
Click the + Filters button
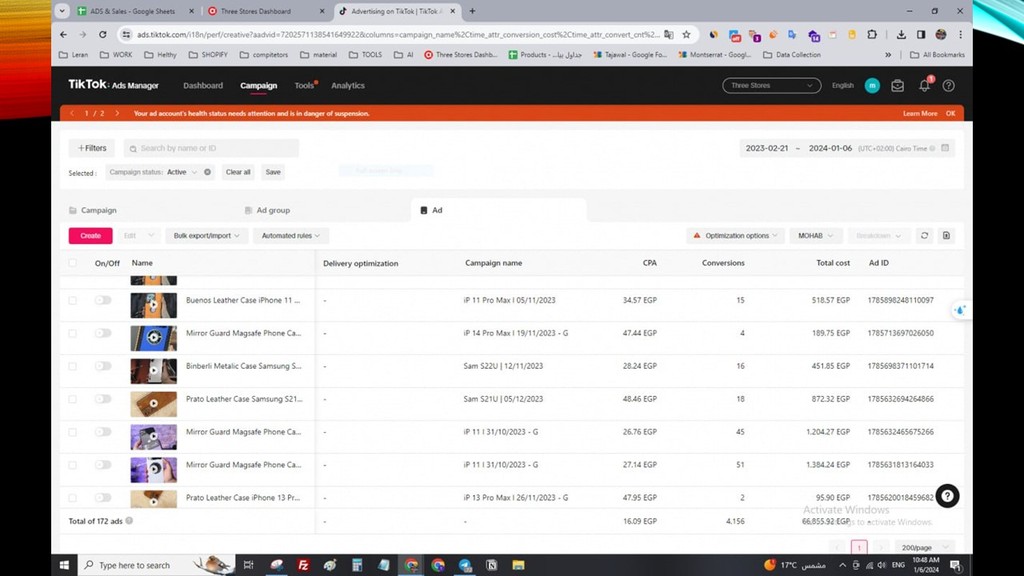(92, 148)
